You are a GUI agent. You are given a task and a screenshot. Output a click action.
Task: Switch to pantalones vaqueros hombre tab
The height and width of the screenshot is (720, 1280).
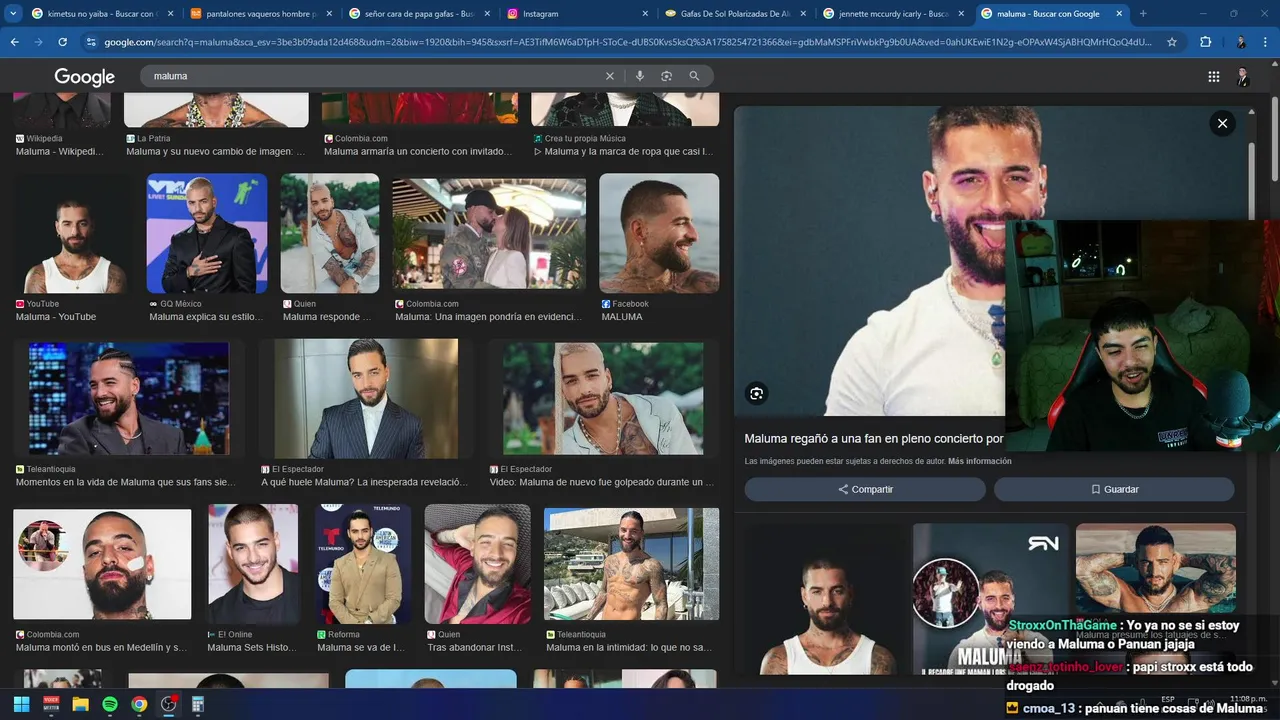tap(259, 14)
